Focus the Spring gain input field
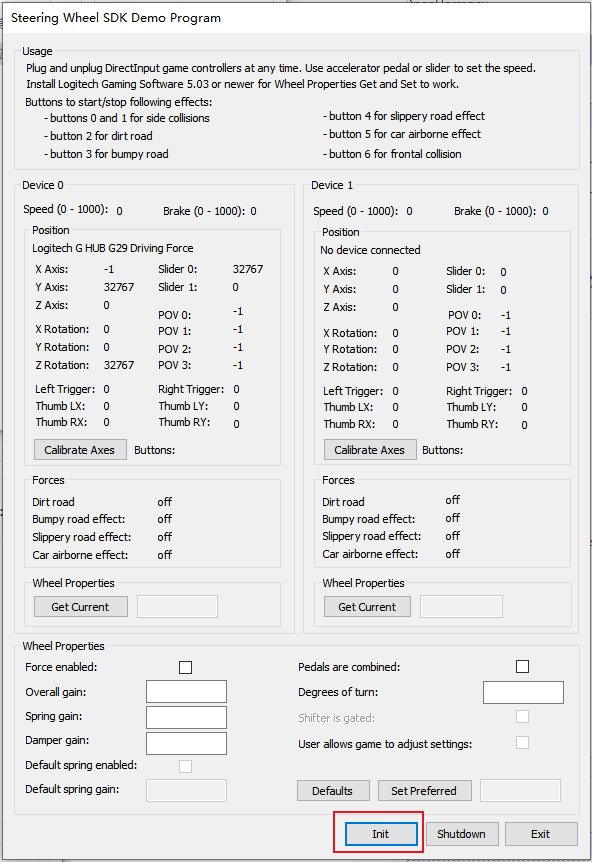The image size is (592, 862). (x=186, y=717)
